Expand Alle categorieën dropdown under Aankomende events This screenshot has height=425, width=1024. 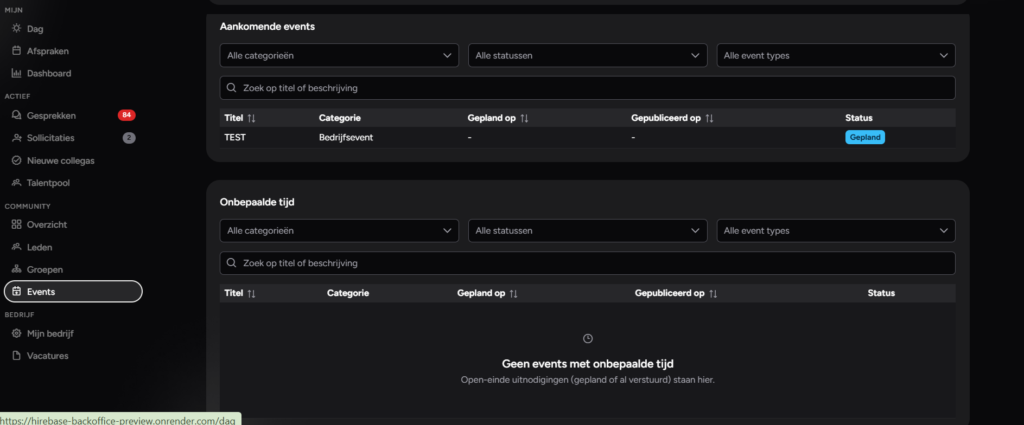coord(339,55)
